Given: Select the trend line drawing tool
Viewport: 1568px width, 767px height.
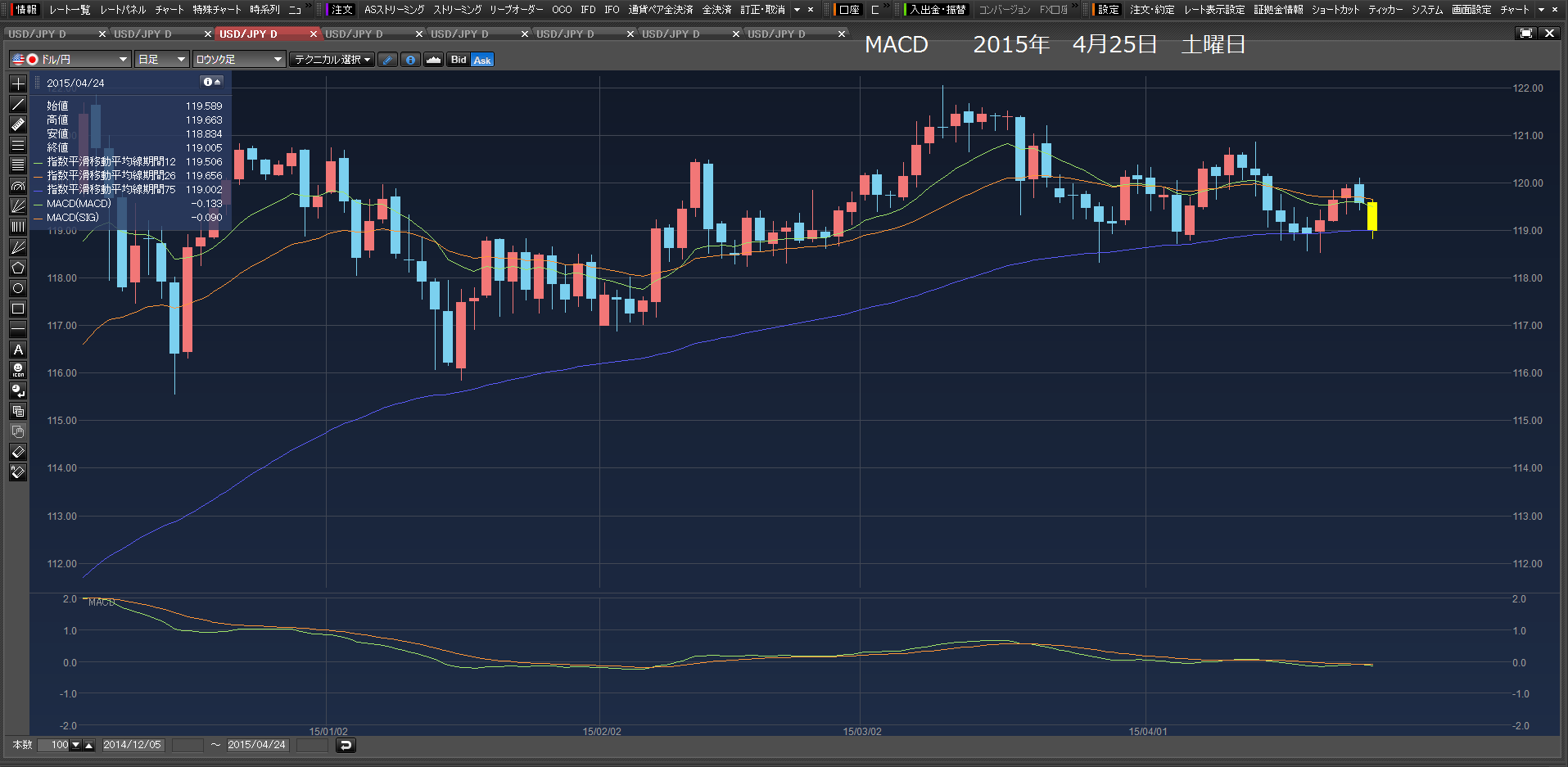Looking at the screenshot, I should click(18, 104).
